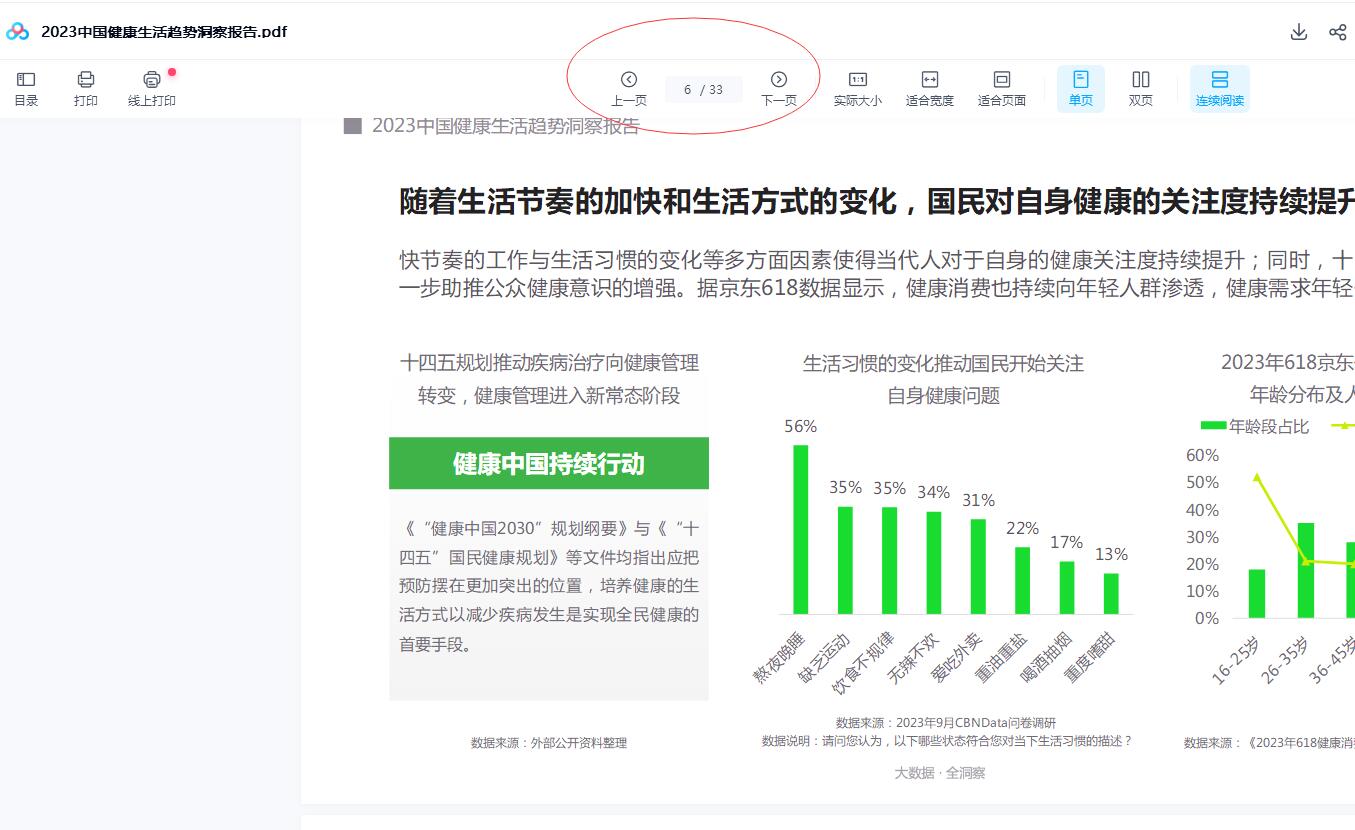The image size is (1355, 830).
Task: Click the 6 / 33 page number field
Action: [703, 89]
